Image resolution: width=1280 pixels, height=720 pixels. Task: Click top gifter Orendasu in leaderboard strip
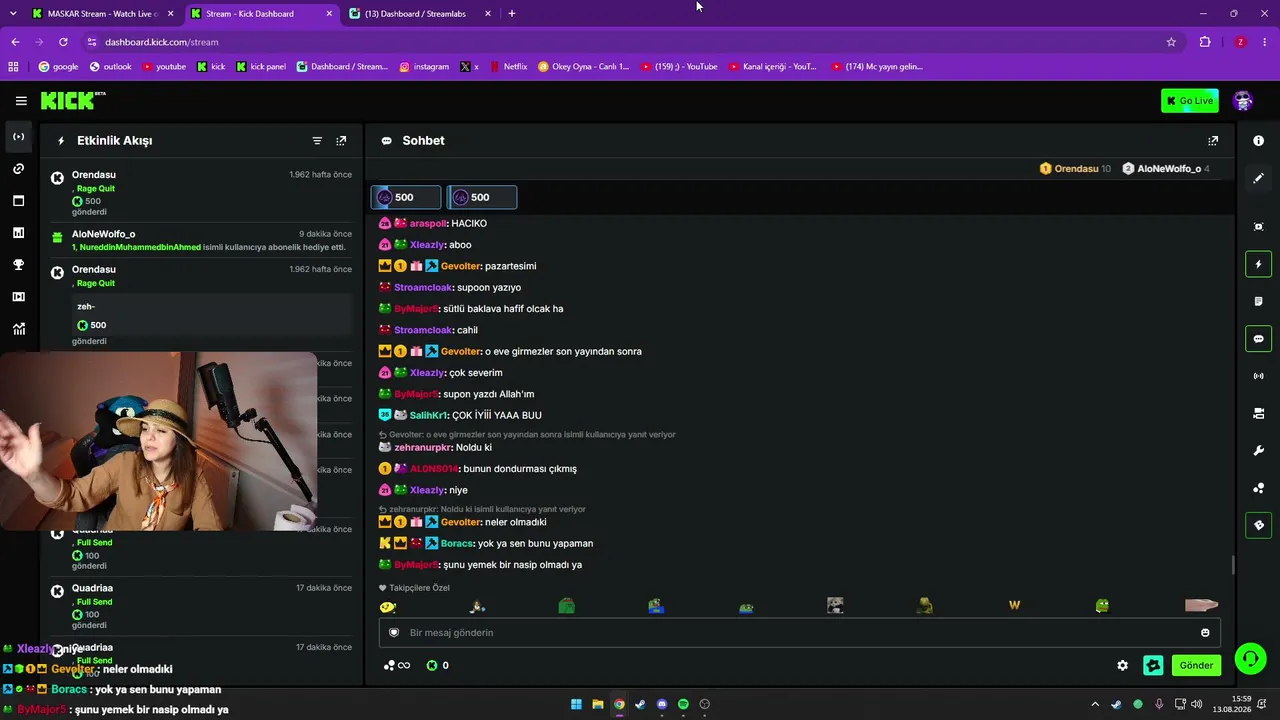(x=1075, y=169)
